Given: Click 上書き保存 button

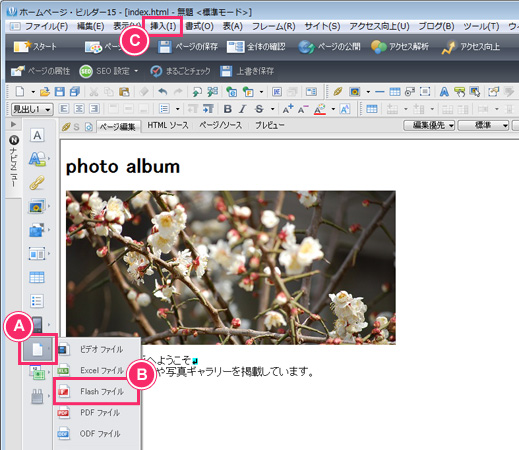Looking at the screenshot, I should [x=247, y=71].
